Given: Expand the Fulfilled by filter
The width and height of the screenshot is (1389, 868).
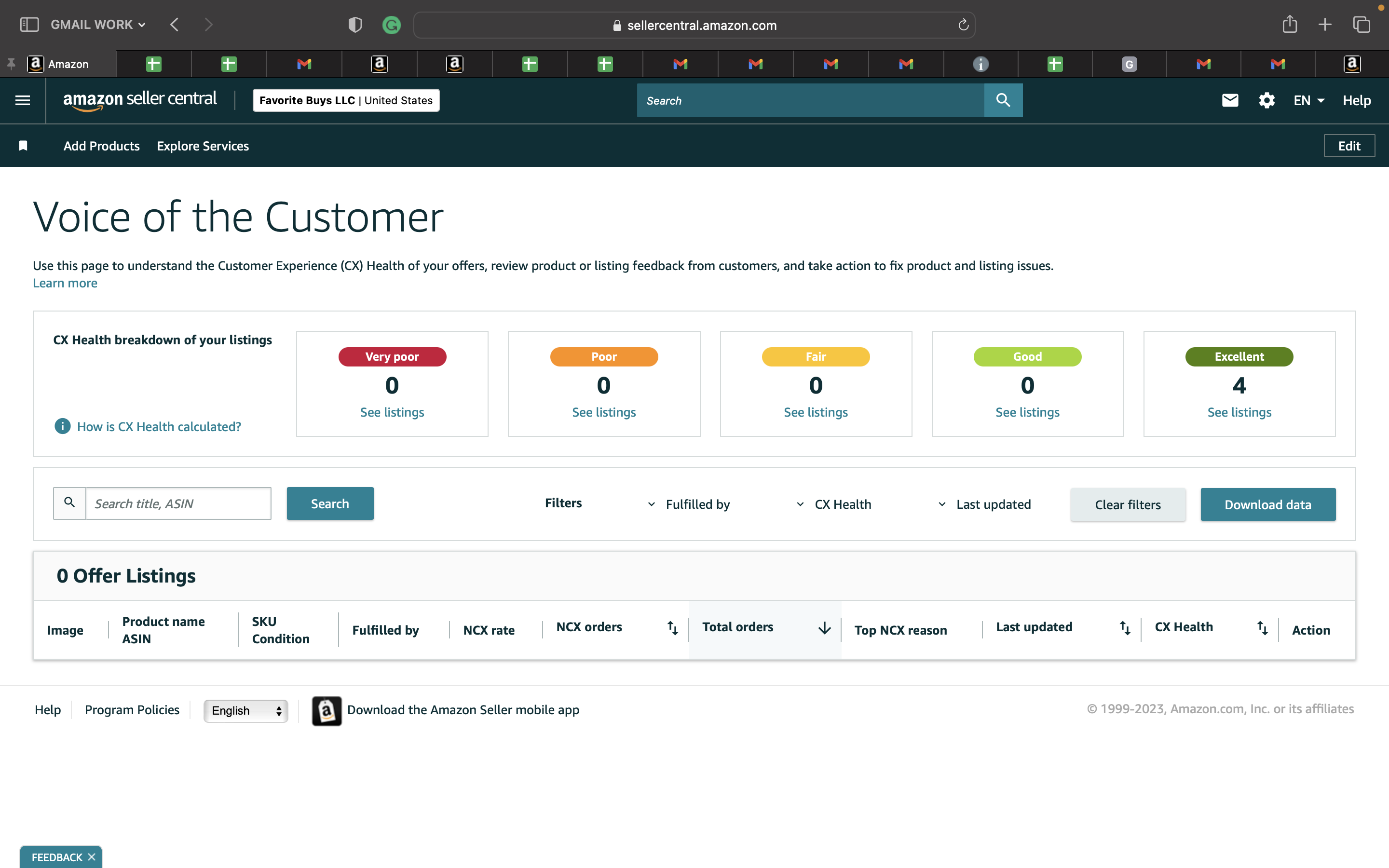Looking at the screenshot, I should pyautogui.click(x=689, y=504).
